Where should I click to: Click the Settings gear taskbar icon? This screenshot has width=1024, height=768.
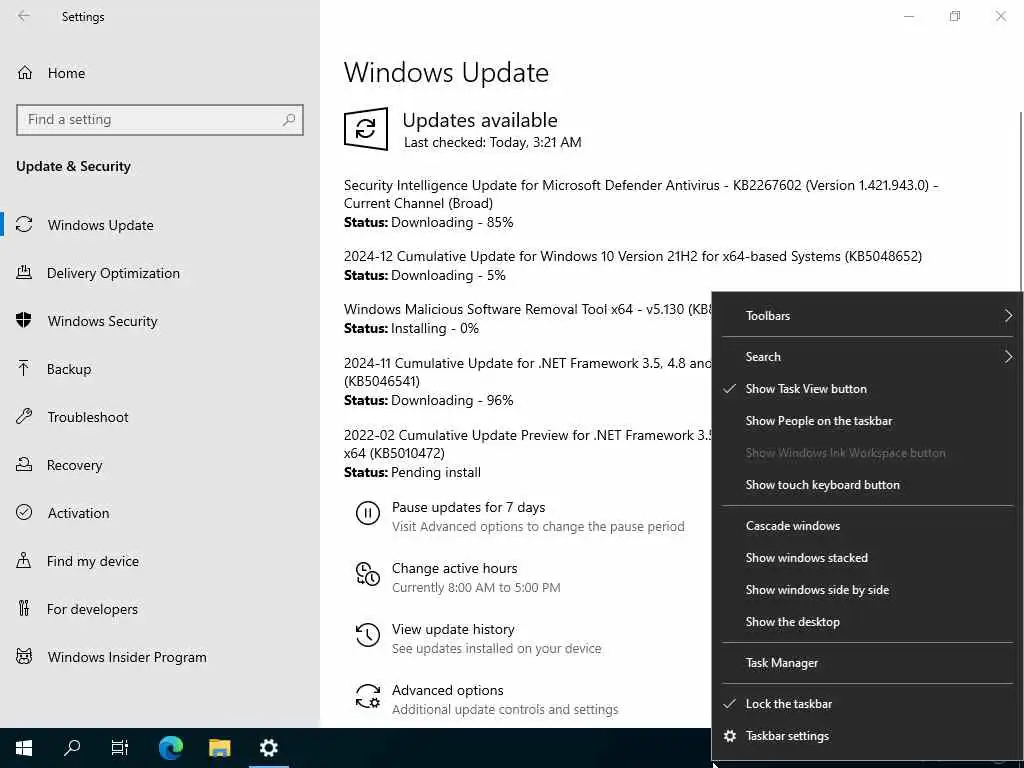pos(268,748)
